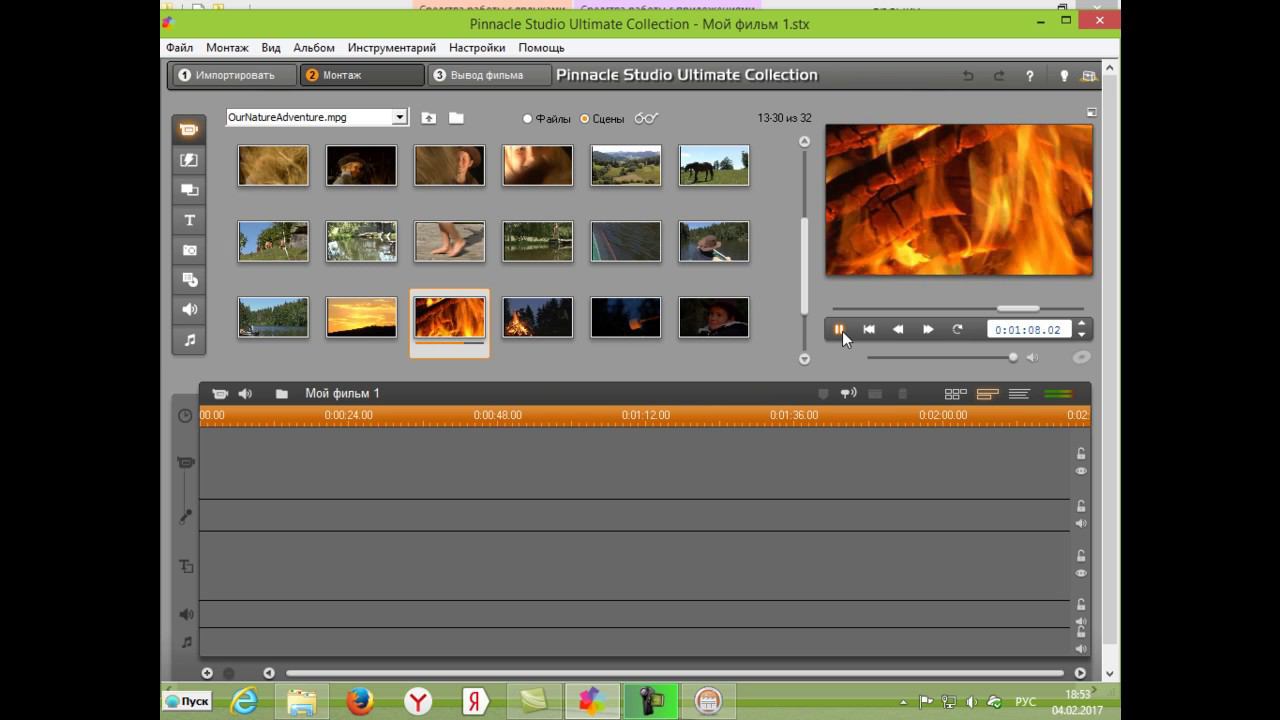Switch to storyboard view icon

955,394
